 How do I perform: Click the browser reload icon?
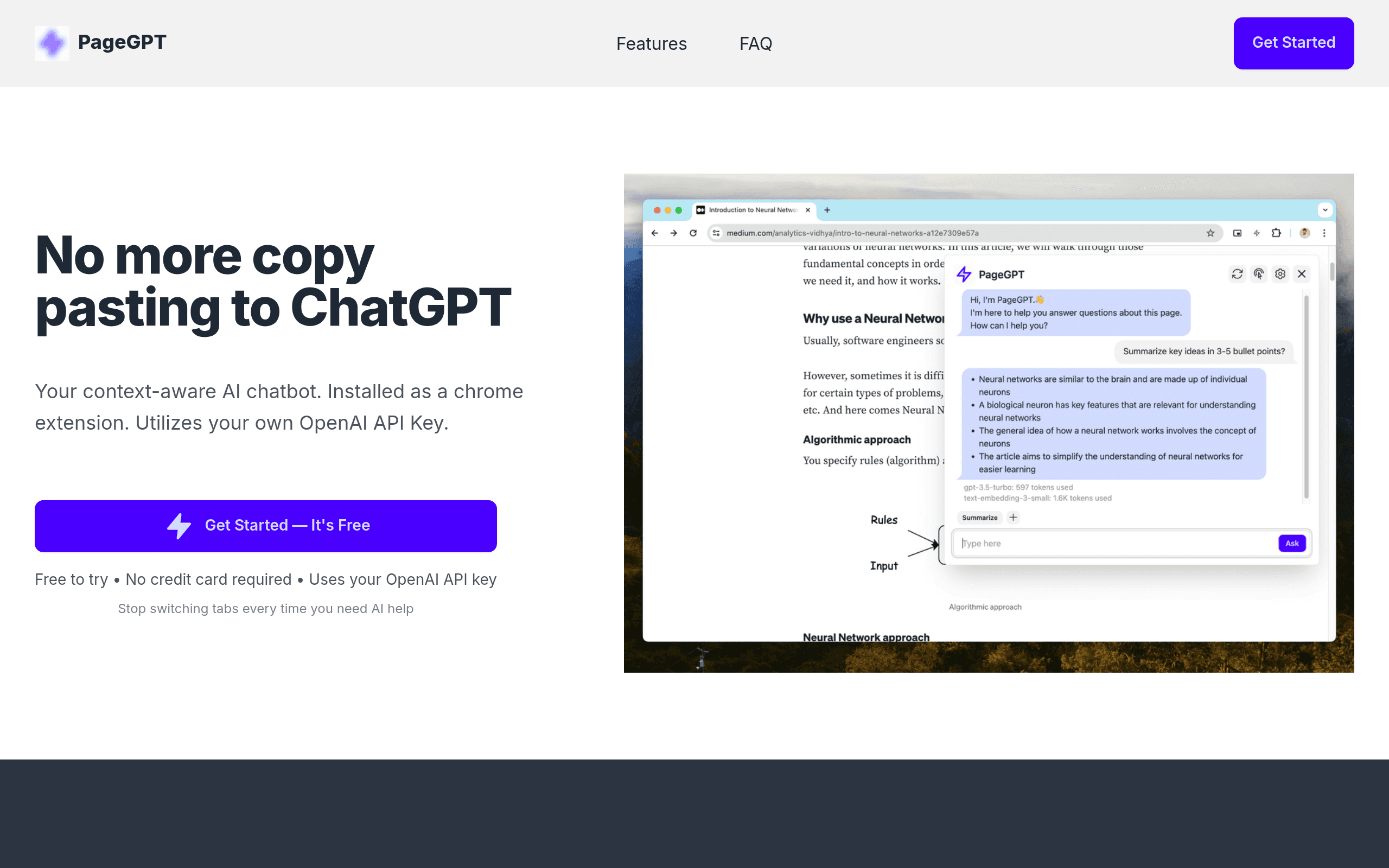pyautogui.click(x=693, y=233)
